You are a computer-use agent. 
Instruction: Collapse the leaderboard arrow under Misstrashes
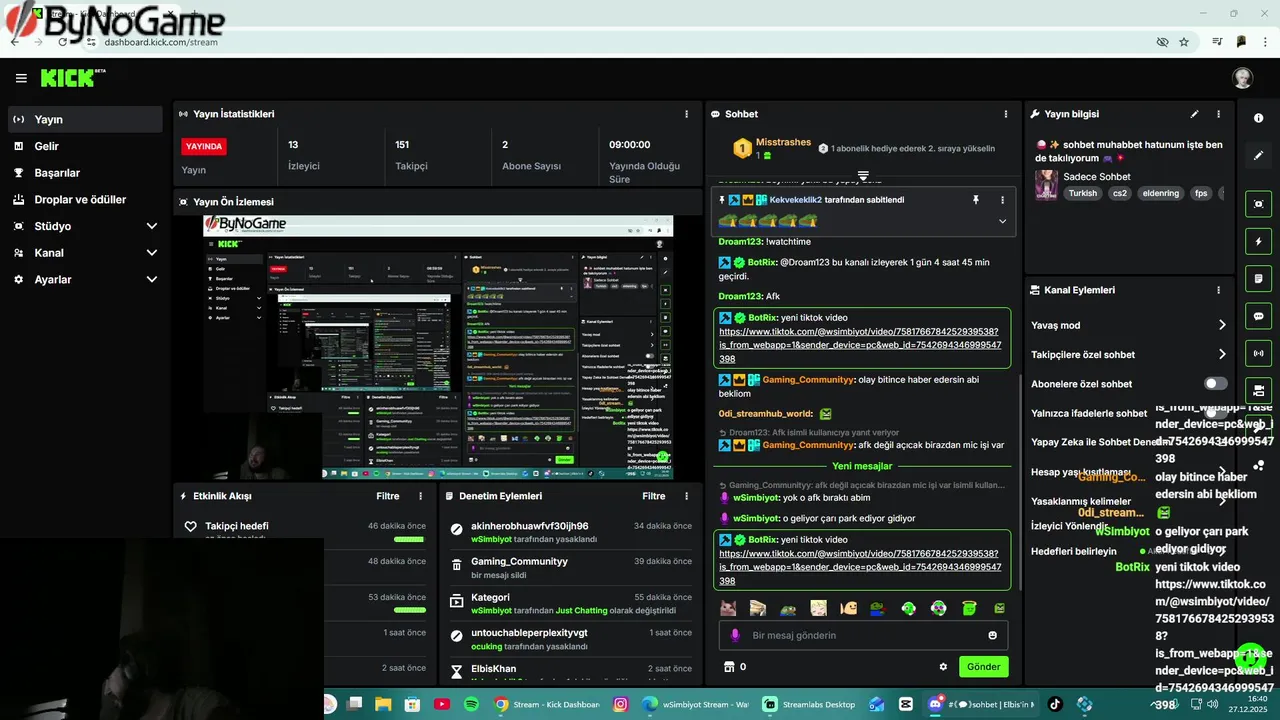tap(863, 176)
